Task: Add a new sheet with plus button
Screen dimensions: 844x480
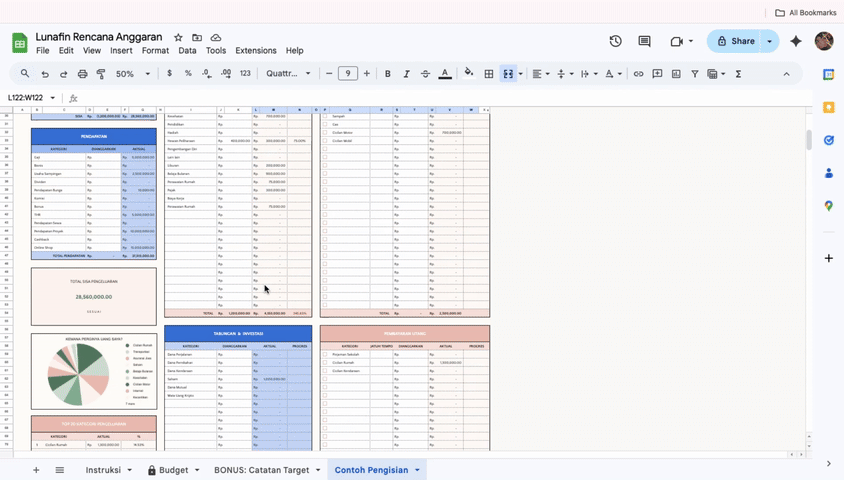Action: pyautogui.click(x=36, y=470)
